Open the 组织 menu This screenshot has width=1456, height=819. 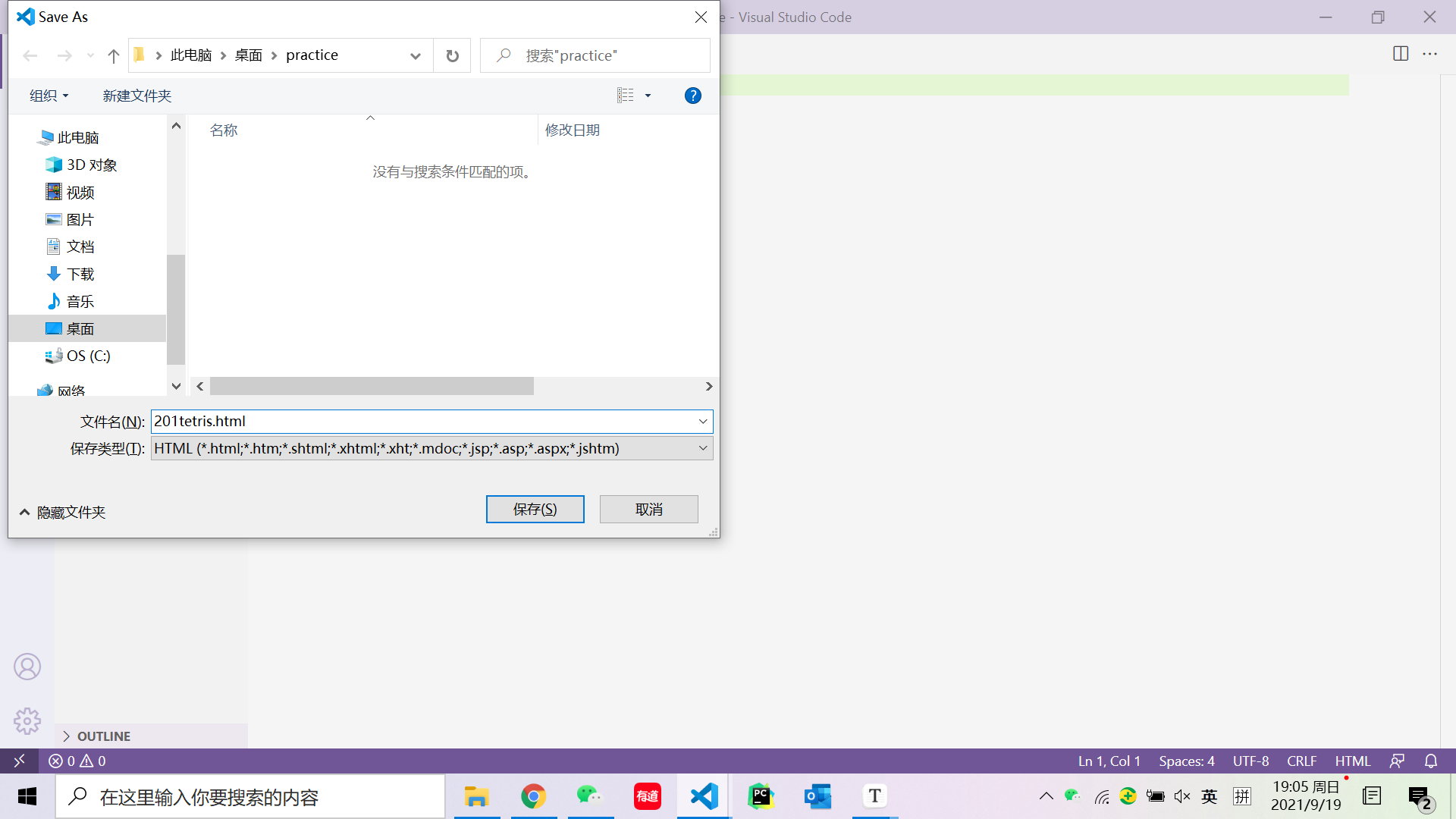tap(48, 96)
